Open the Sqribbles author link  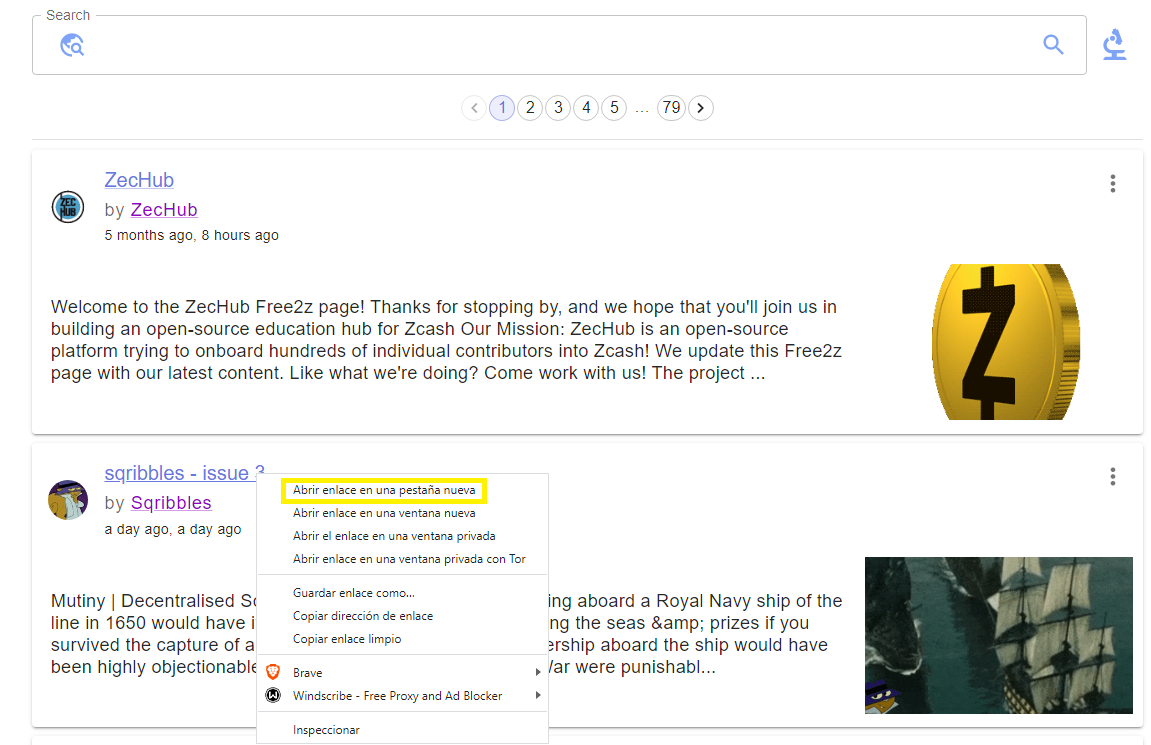pyautogui.click(x=171, y=502)
